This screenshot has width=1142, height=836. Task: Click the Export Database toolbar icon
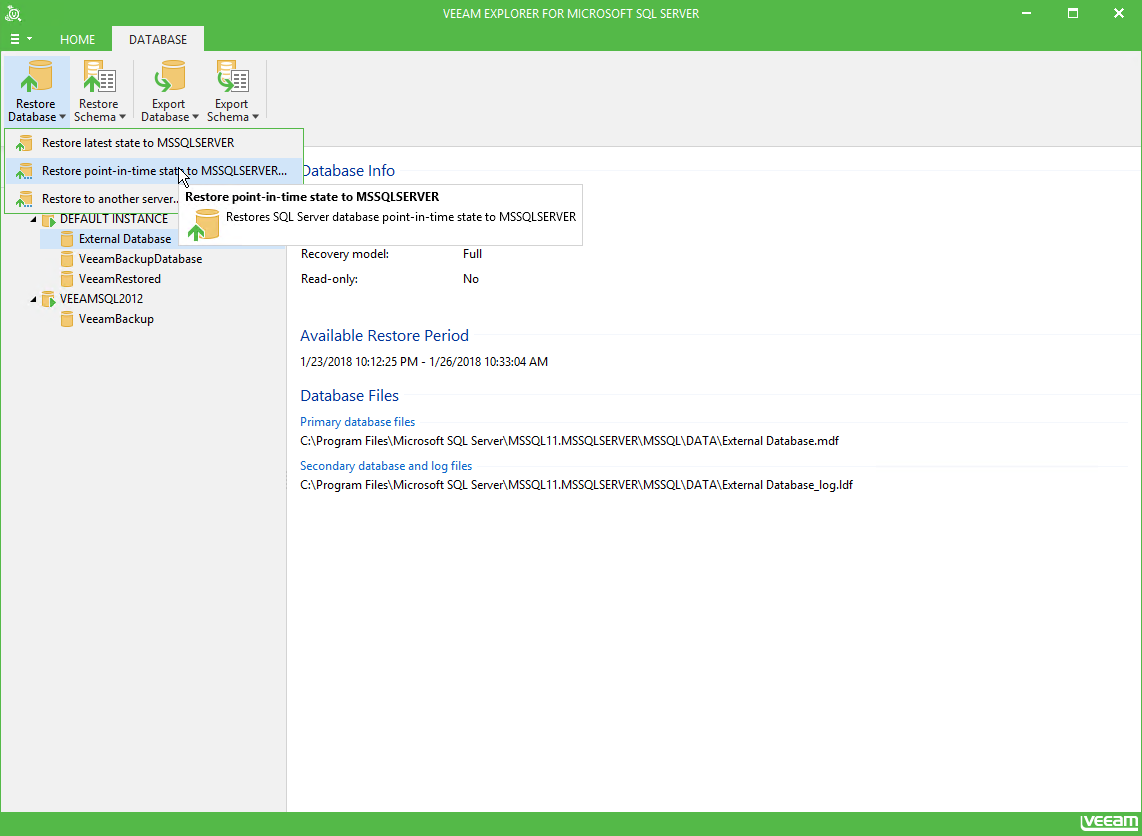168,76
